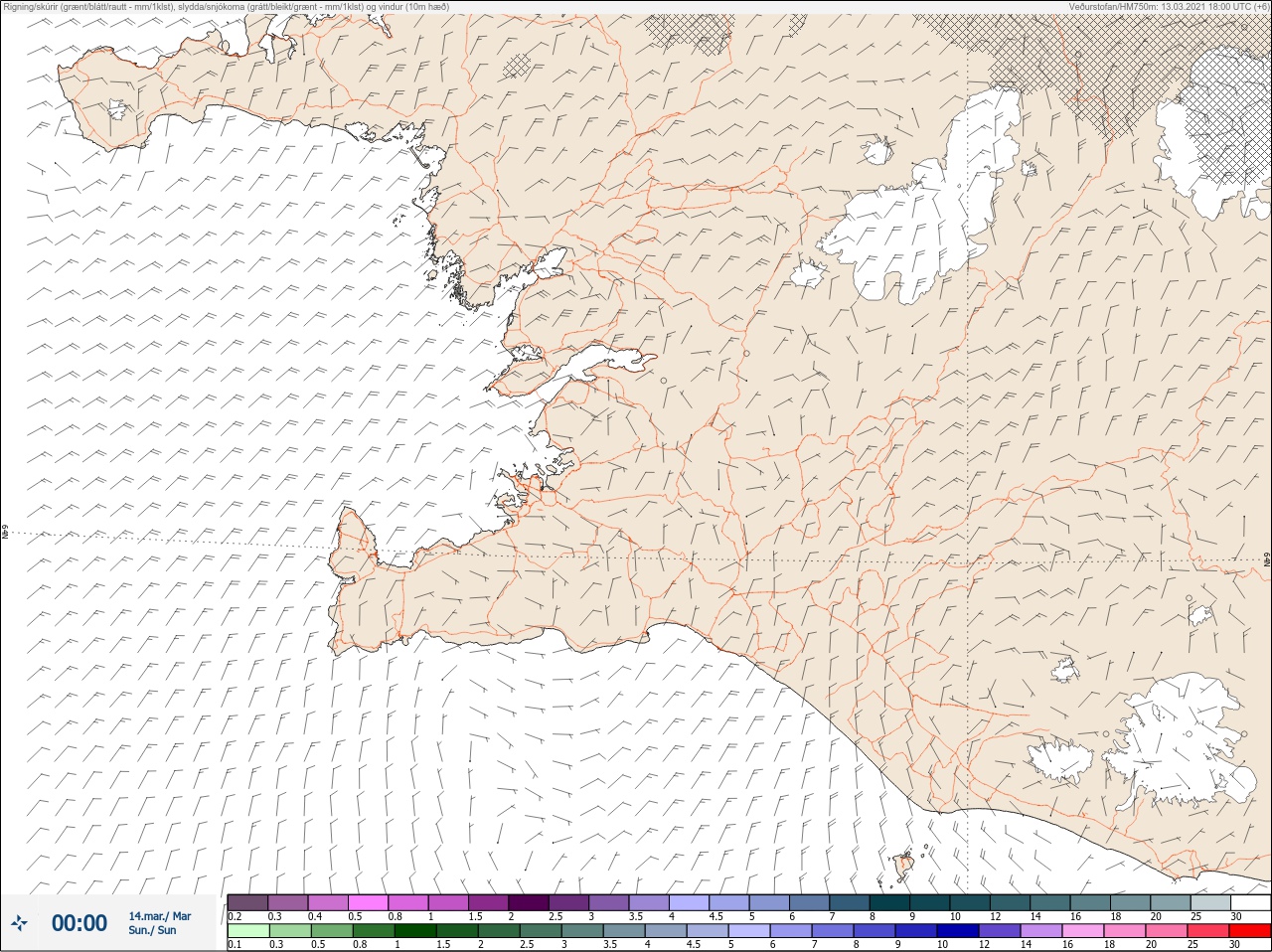Click the '0.1' label under the bottom legend row

234,945
